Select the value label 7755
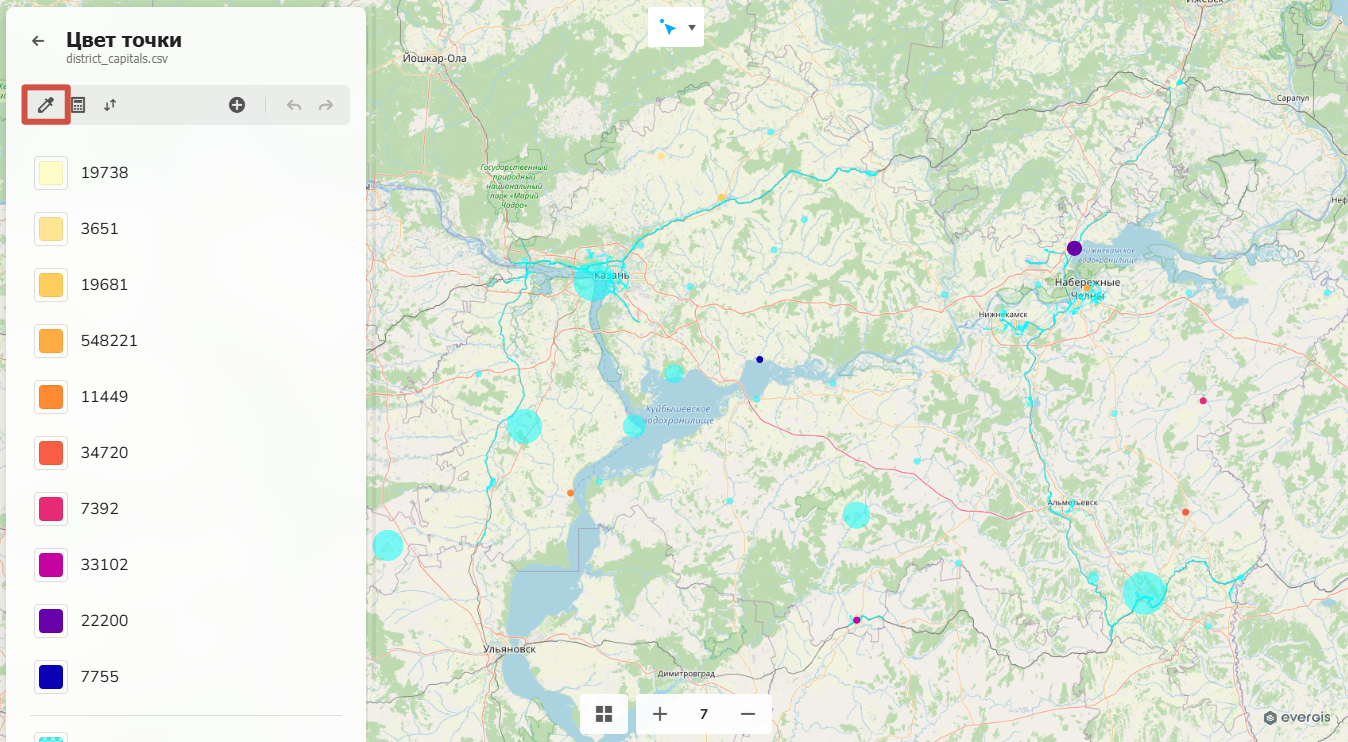The image size is (1348, 742). (100, 677)
